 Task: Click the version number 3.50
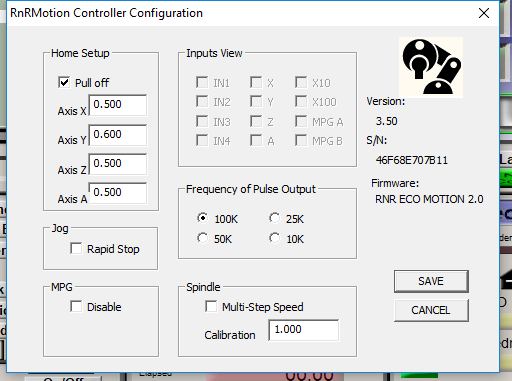pyautogui.click(x=387, y=121)
